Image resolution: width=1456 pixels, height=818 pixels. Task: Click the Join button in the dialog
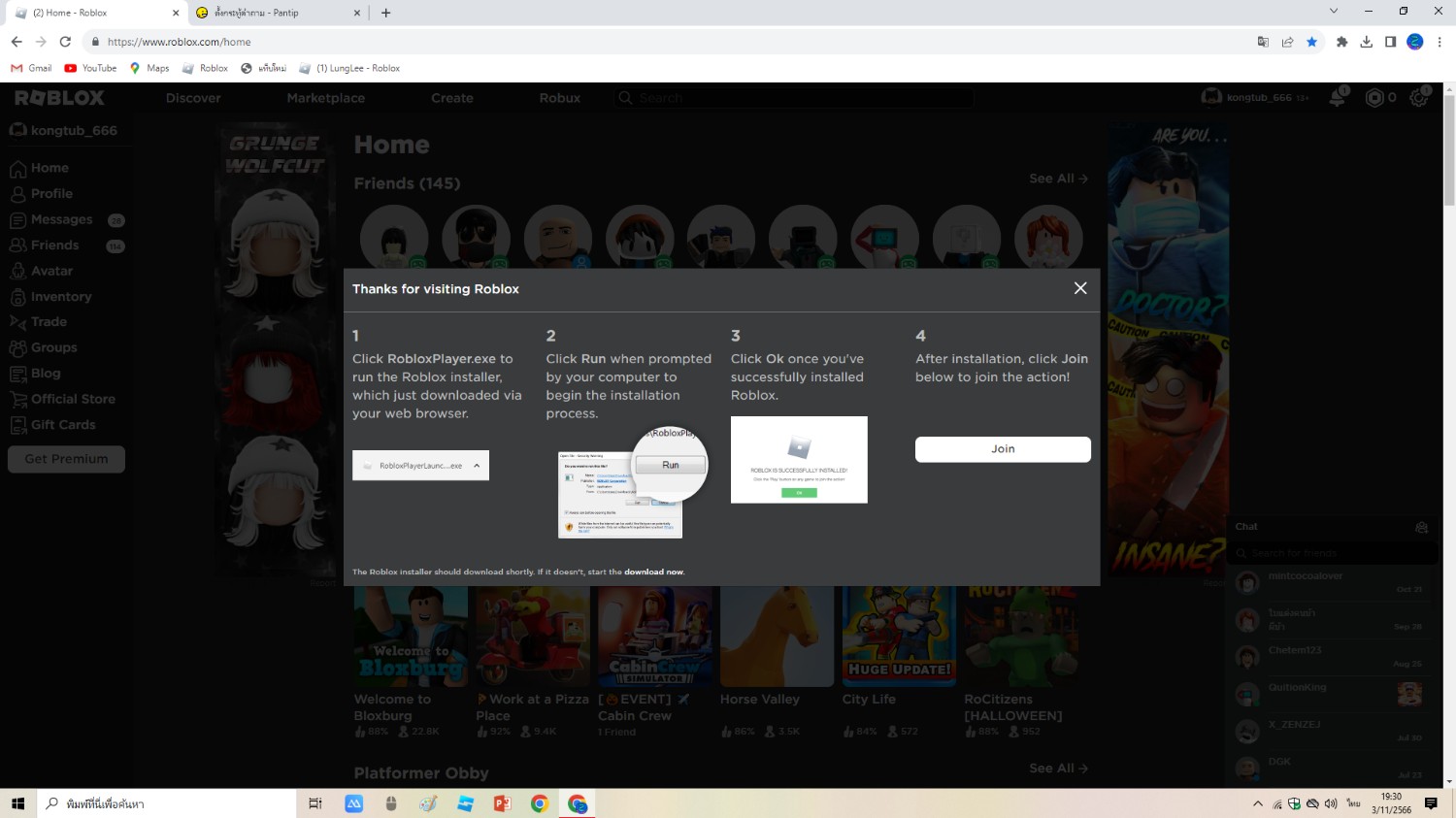pyautogui.click(x=1003, y=449)
